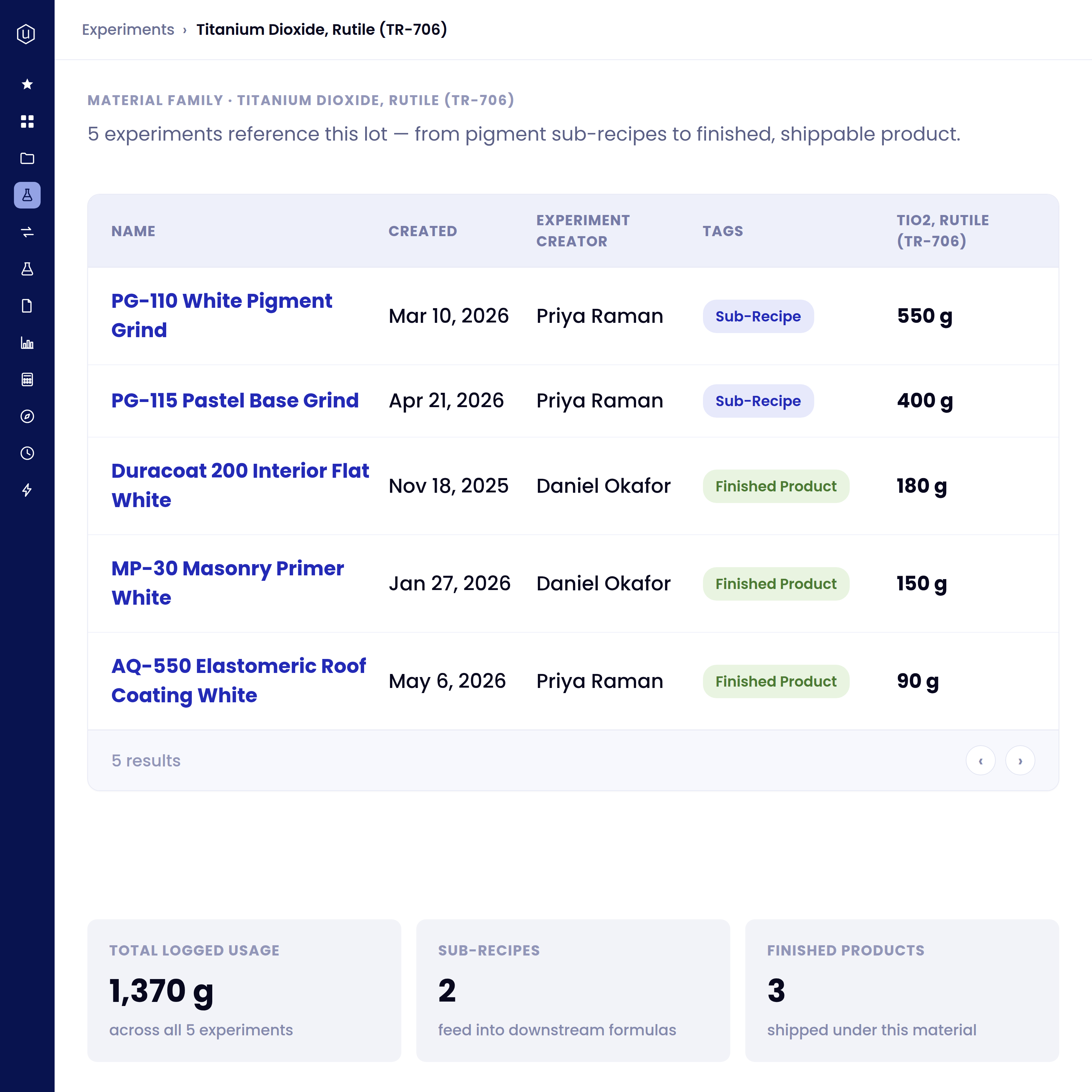Open the swap arrows icon in sidebar

pos(27,232)
